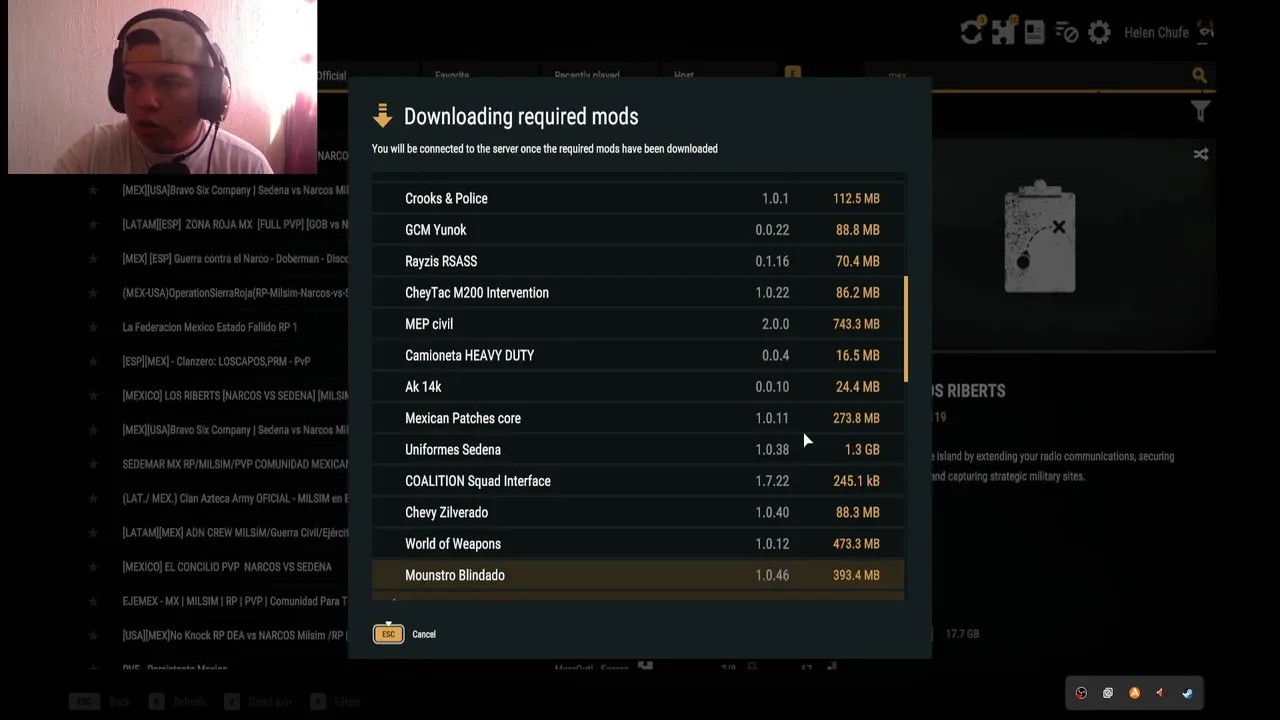Favorite the OperationSierraRoja server star
The width and height of the screenshot is (1280, 720).
click(x=93, y=293)
